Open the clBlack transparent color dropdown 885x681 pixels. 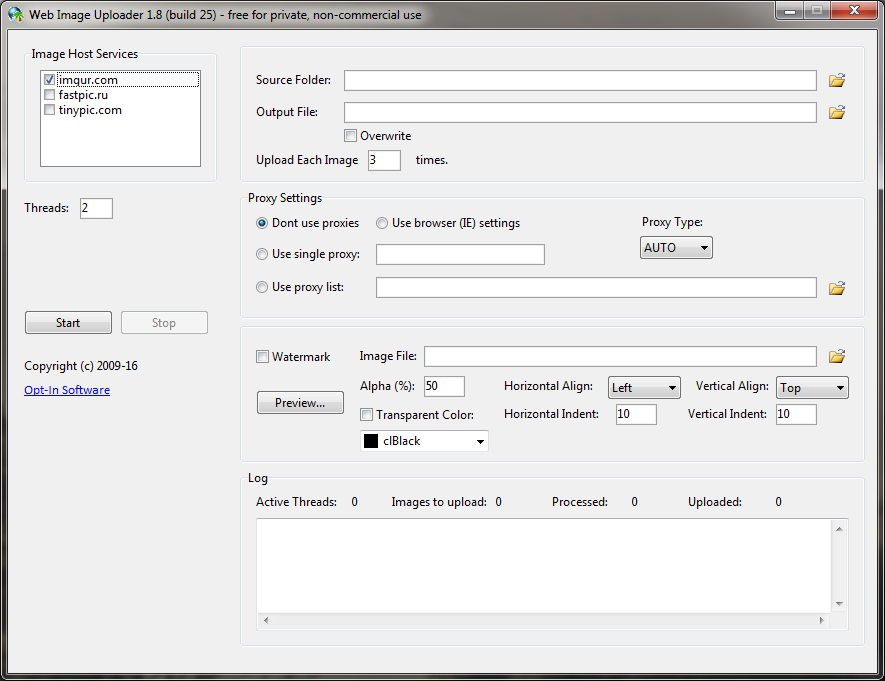(424, 441)
